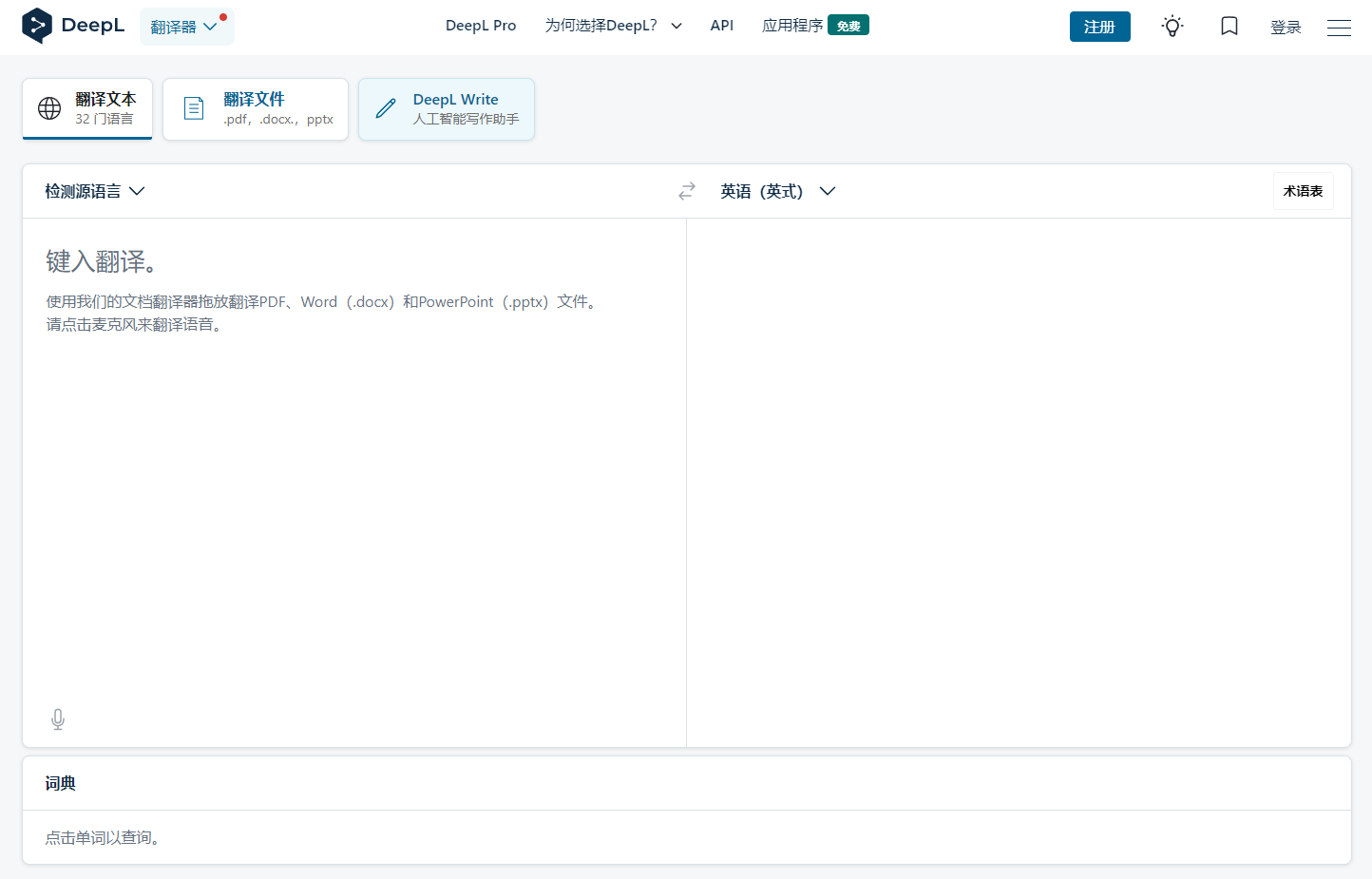Image resolution: width=1372 pixels, height=879 pixels.
Task: Open DeepL Pro link
Action: 481,26
